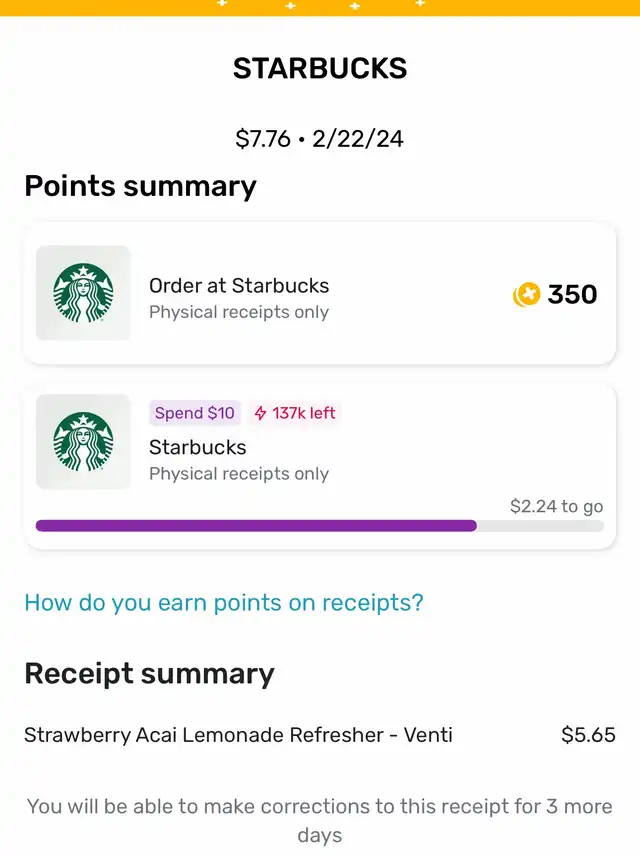Select the Spend $10 purple badge
The image size is (640, 855).
tap(195, 413)
